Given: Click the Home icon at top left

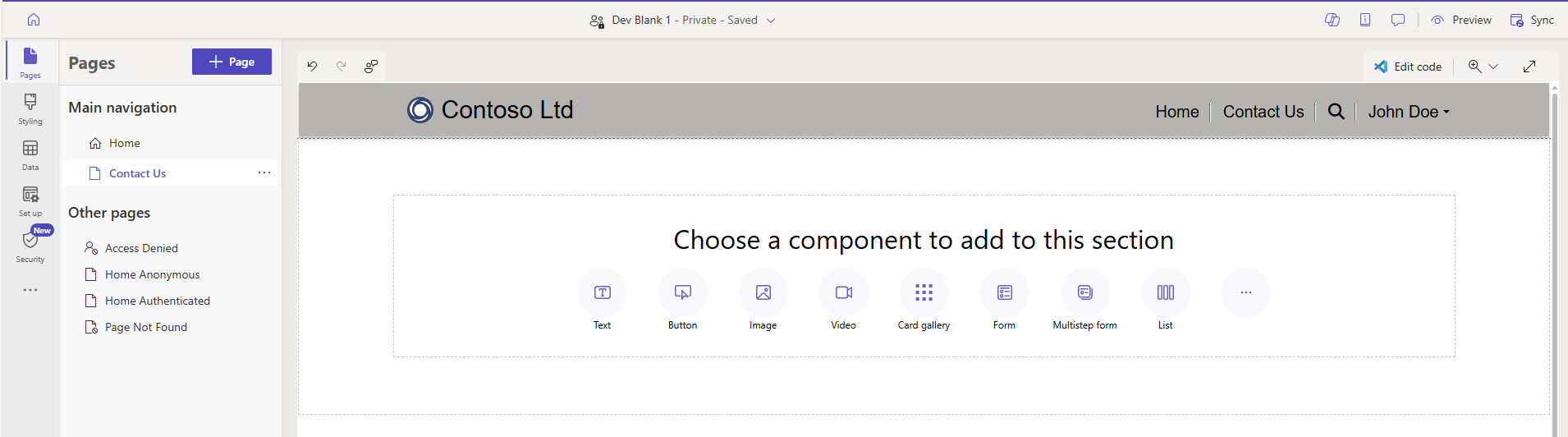Looking at the screenshot, I should 34,20.
